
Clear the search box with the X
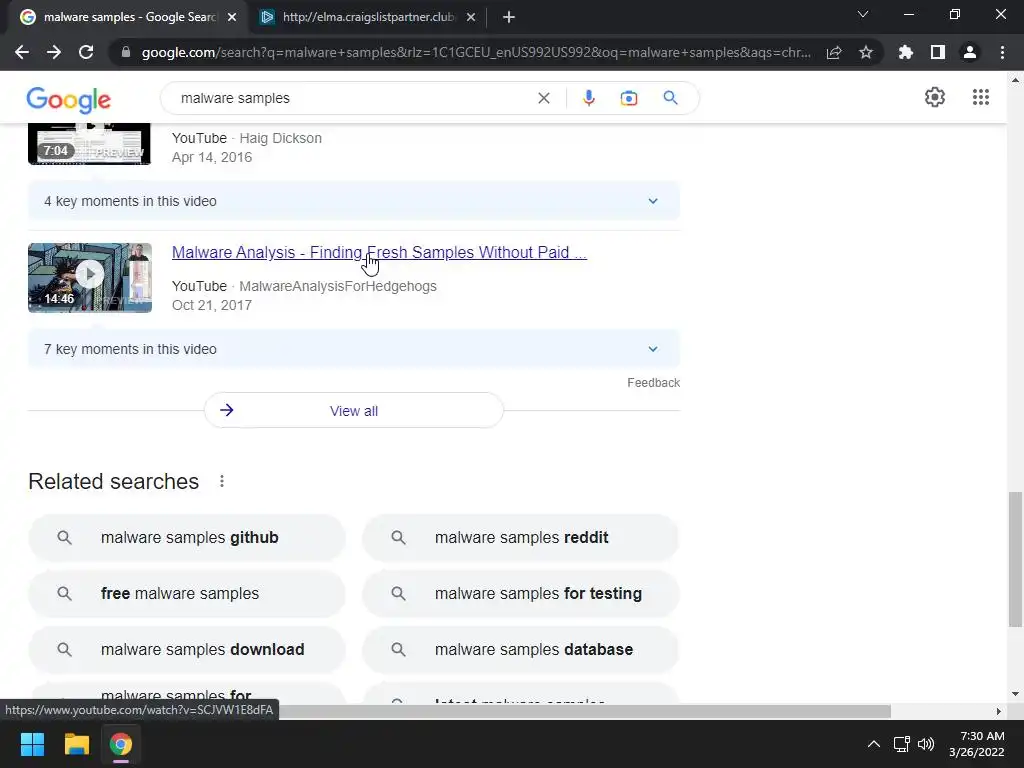coord(543,98)
